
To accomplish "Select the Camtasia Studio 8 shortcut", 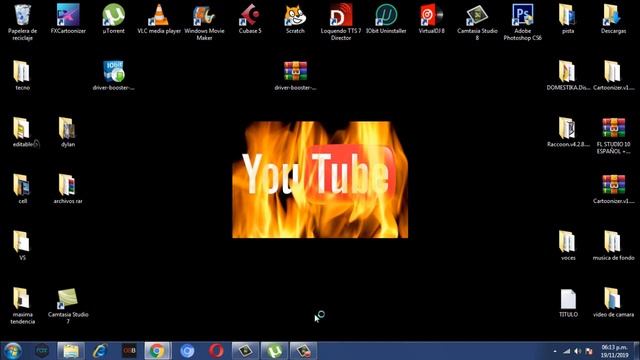I will pyautogui.click(x=477, y=15).
